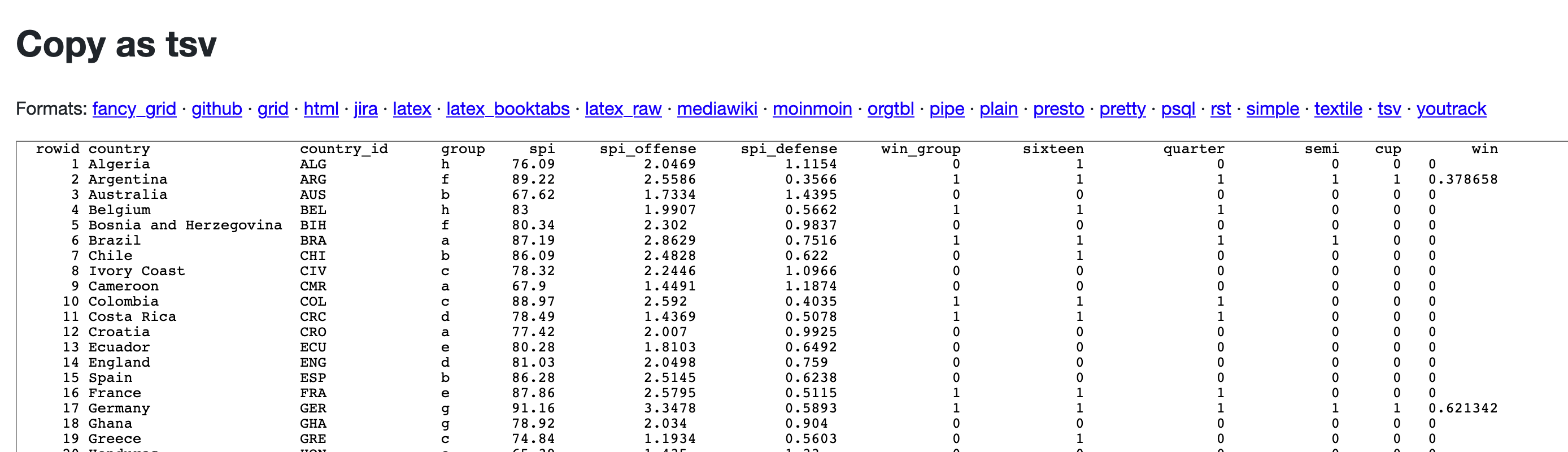
Task: Click spi value 88.97
Action: 533,301
